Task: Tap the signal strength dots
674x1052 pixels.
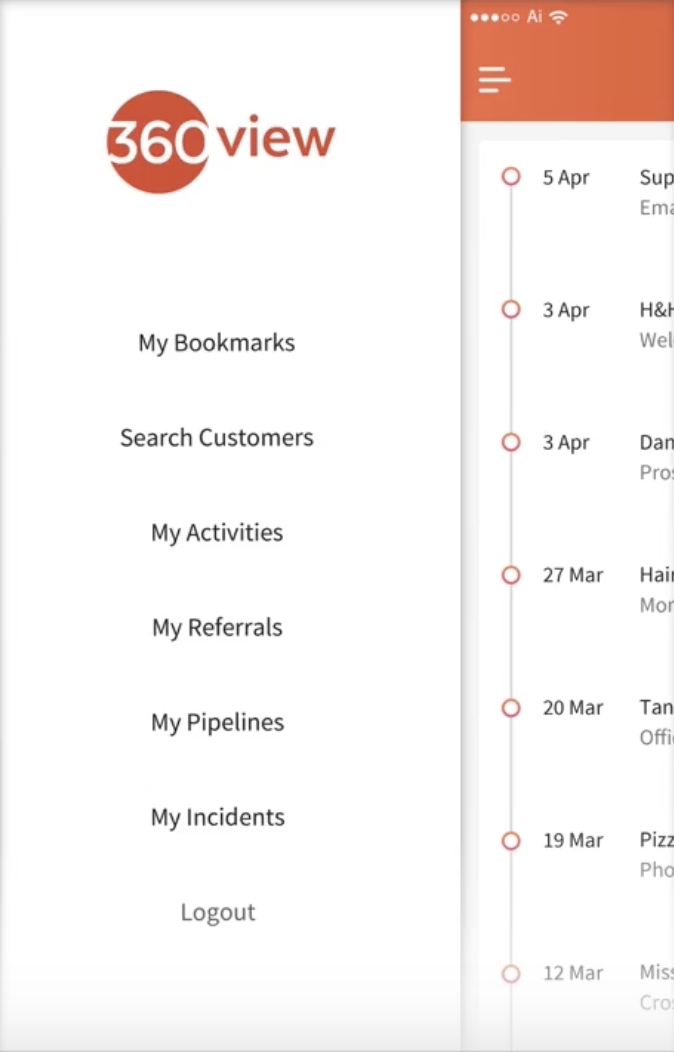Action: [x=495, y=17]
